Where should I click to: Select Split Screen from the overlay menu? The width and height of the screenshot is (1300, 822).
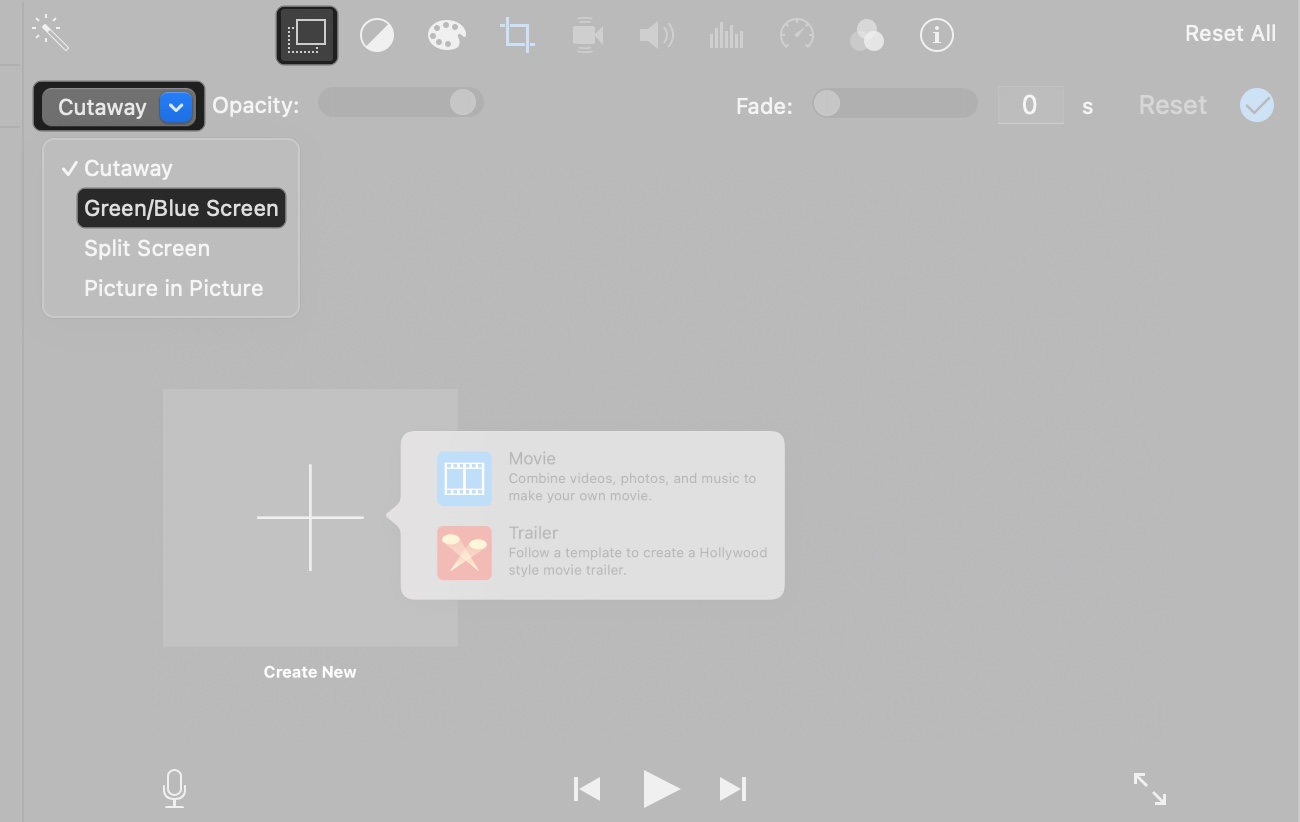[147, 248]
